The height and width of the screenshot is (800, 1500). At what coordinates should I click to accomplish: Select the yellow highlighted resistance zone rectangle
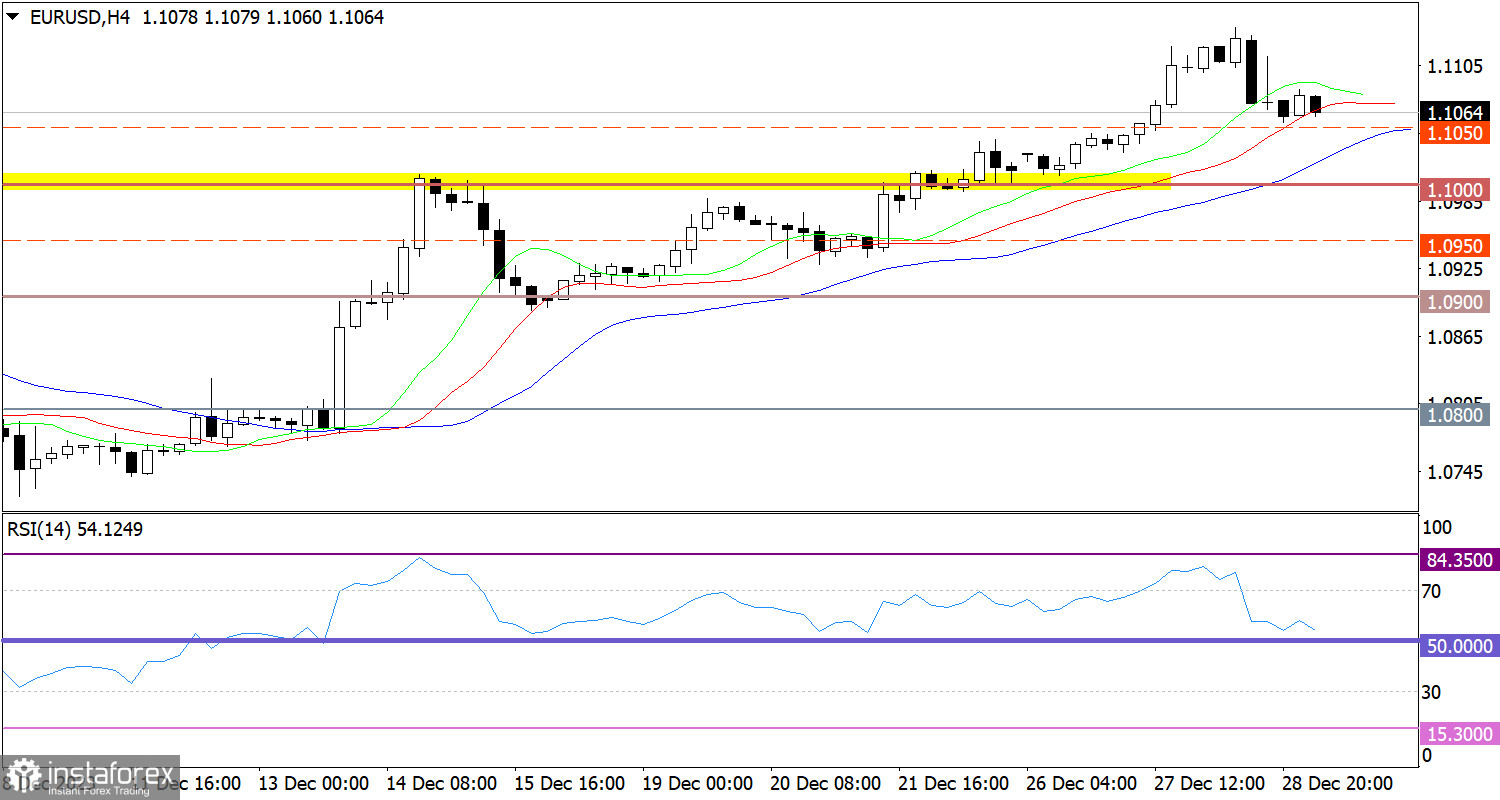(587, 180)
